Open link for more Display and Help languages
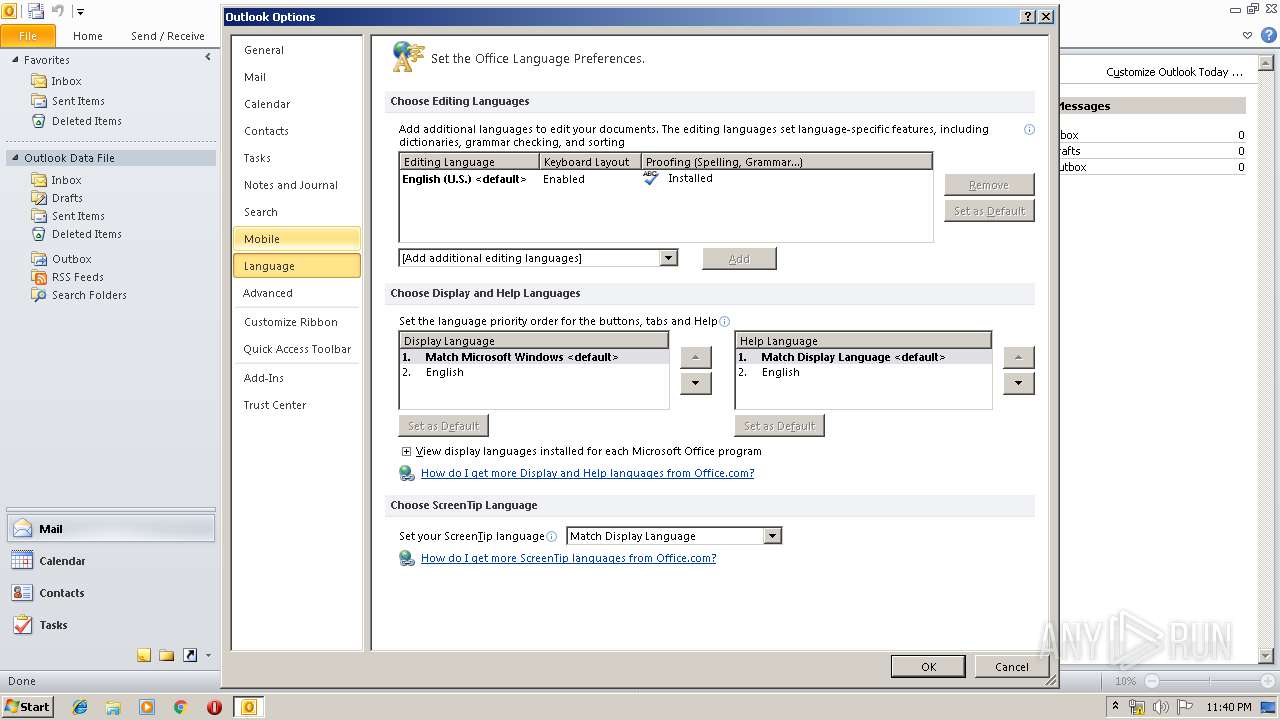Screen dimensions: 1280x720 [587, 474]
